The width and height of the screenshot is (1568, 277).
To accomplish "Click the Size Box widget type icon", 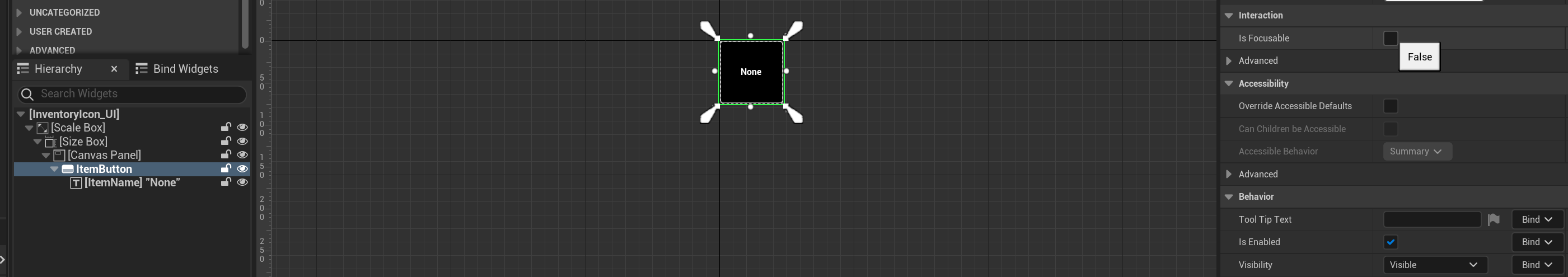I will 50,142.
